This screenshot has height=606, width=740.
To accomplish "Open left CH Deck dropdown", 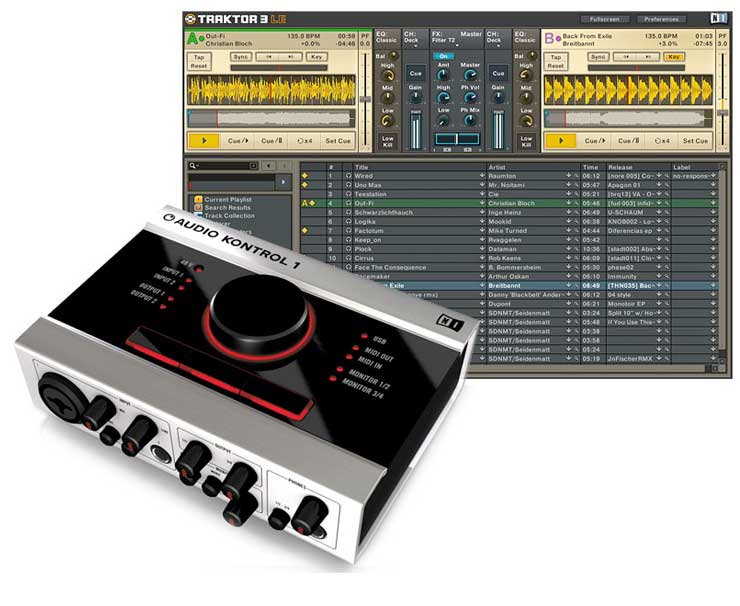I will pos(415,46).
